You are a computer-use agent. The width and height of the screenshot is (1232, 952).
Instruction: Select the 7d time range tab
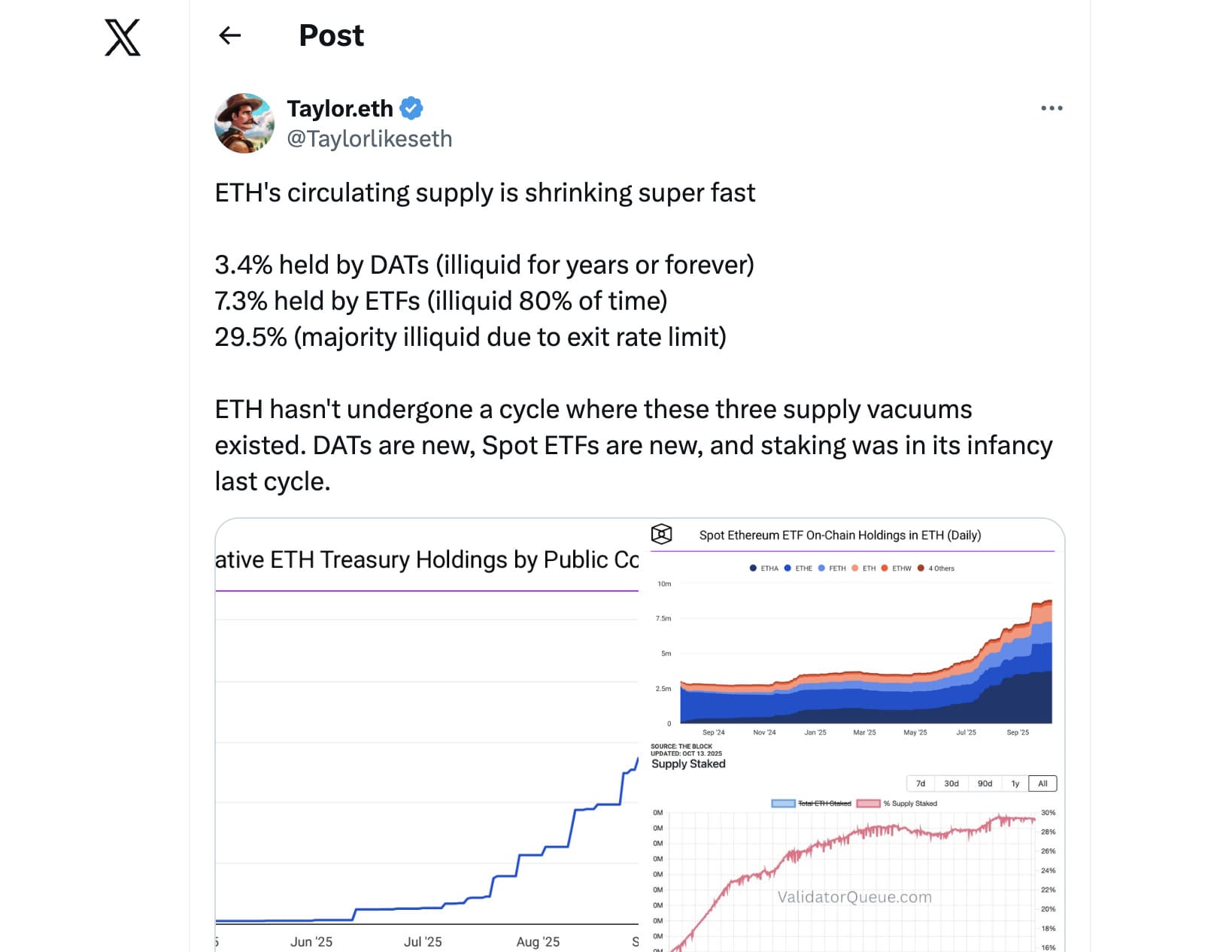click(x=921, y=784)
